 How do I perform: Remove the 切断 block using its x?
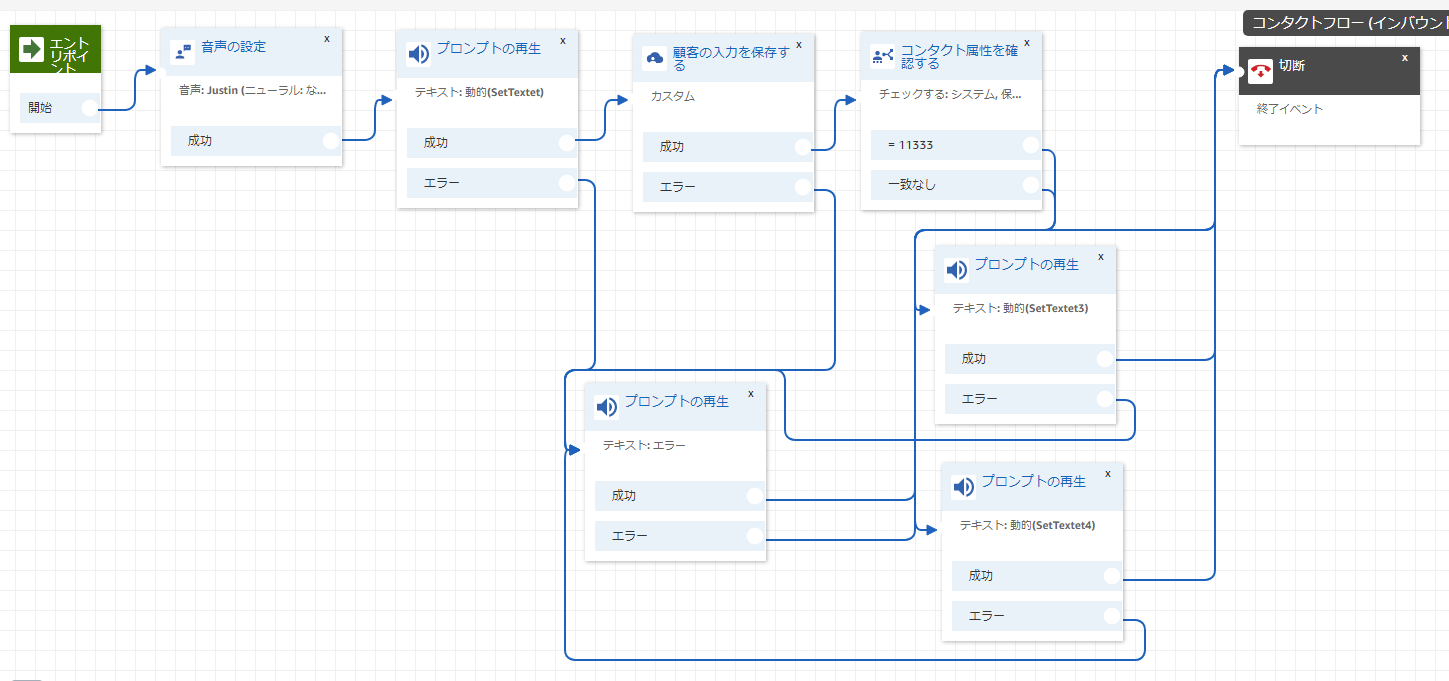[1404, 57]
